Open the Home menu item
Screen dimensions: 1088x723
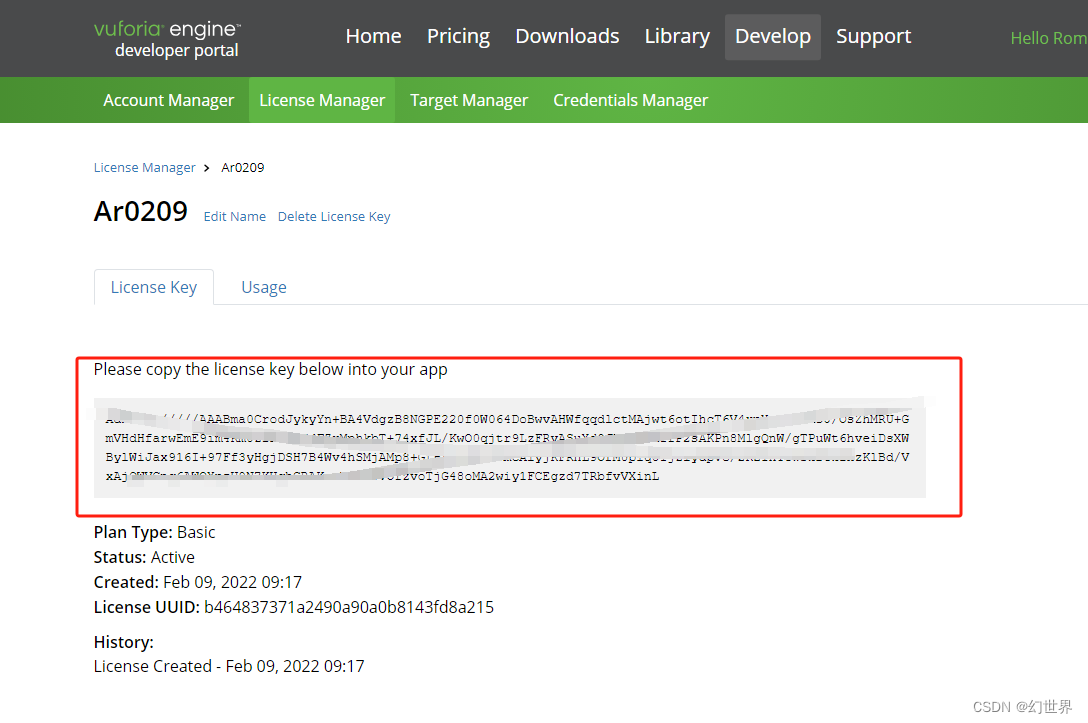373,36
